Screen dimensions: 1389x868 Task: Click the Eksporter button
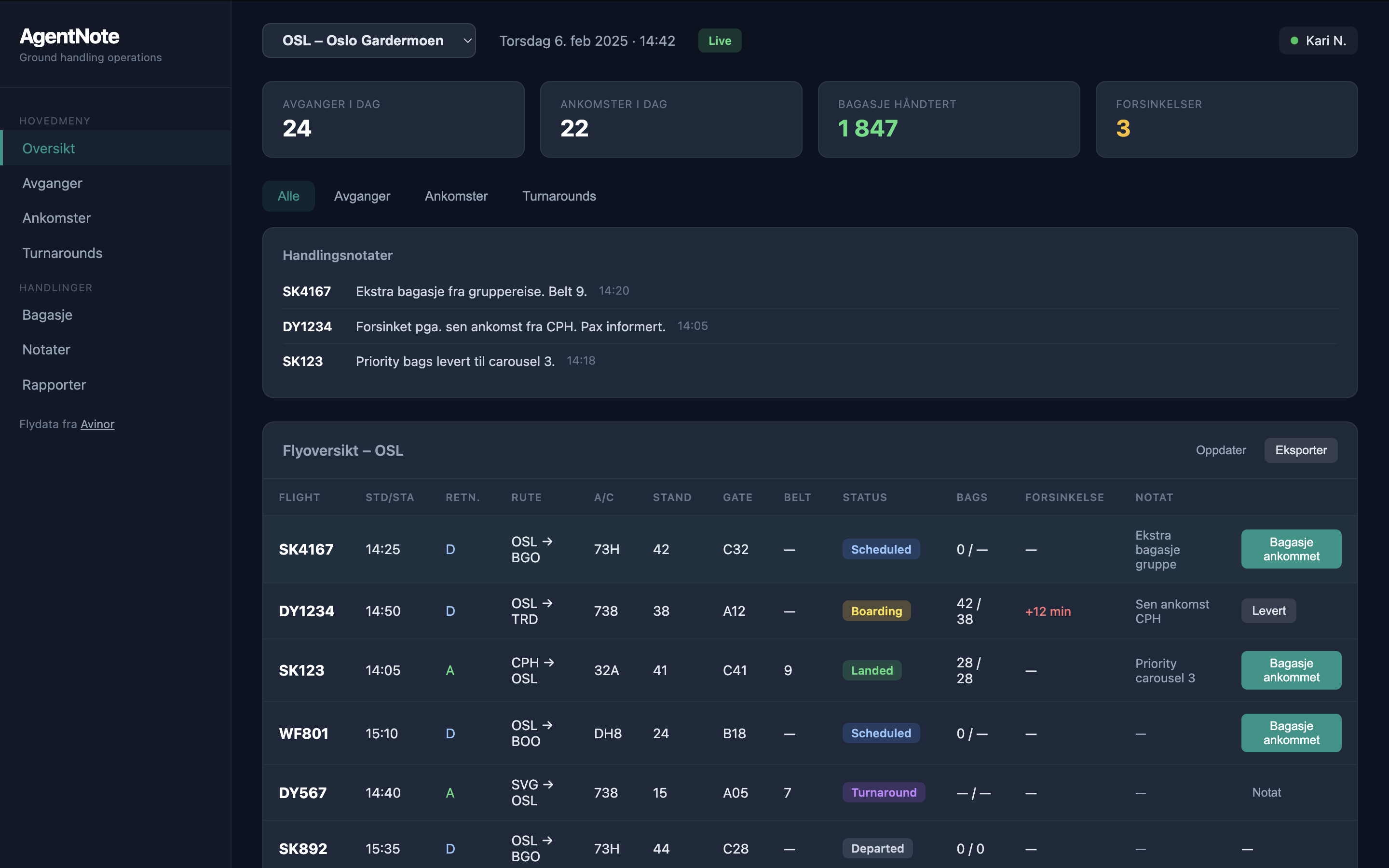pyautogui.click(x=1300, y=450)
